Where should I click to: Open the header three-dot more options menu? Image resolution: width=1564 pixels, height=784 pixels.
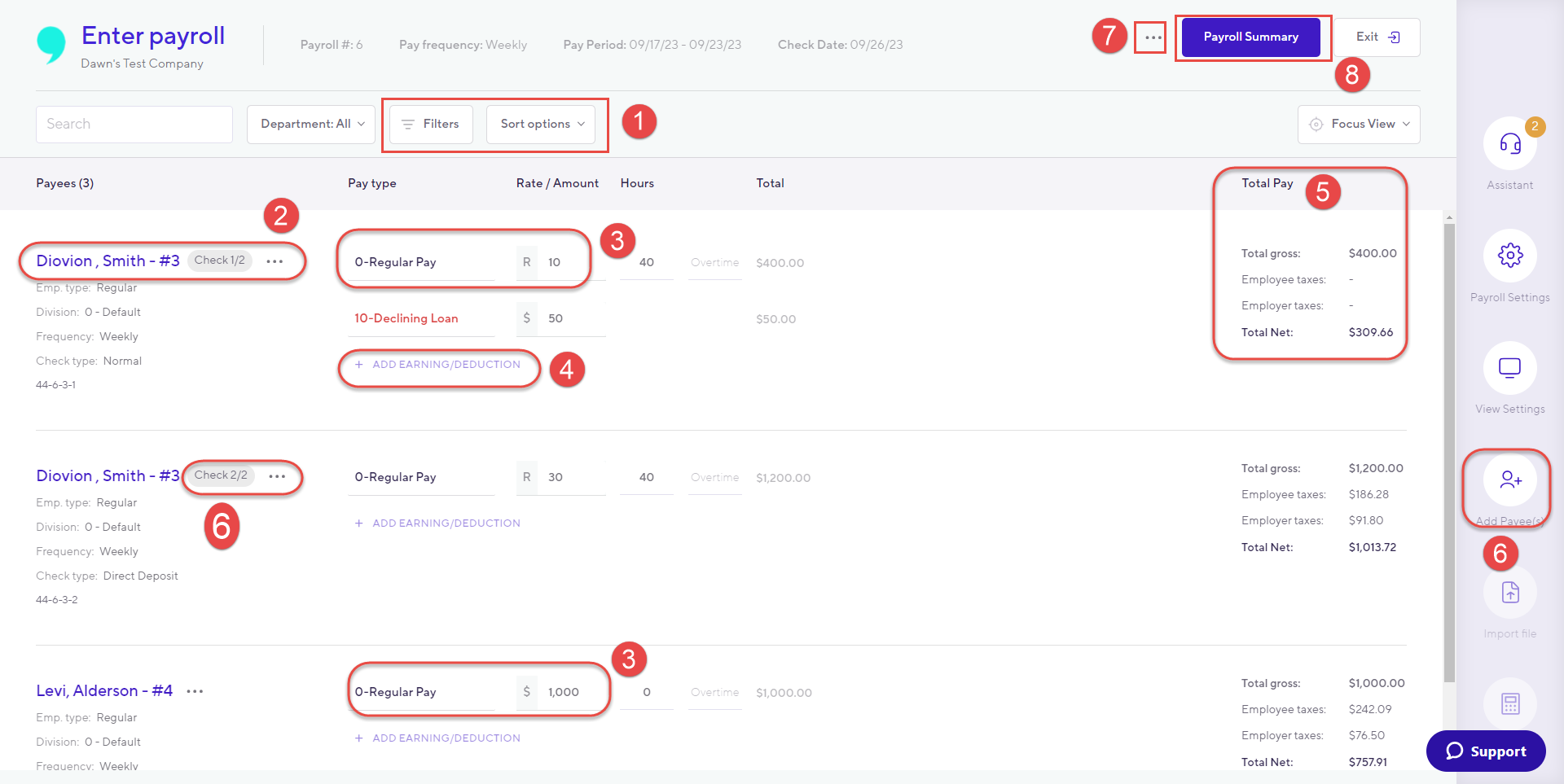[1153, 37]
